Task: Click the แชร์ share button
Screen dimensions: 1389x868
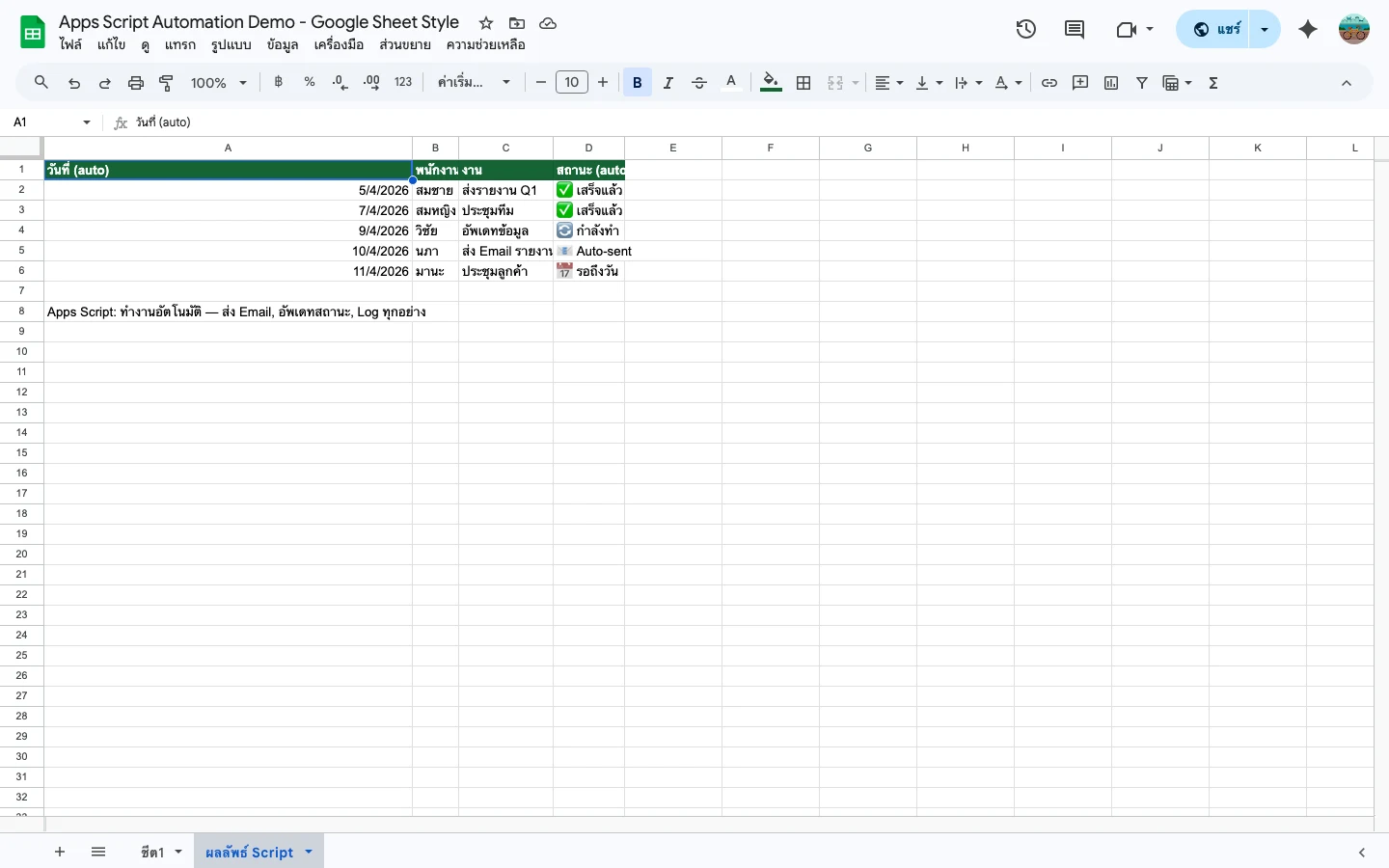Action: tap(1214, 29)
